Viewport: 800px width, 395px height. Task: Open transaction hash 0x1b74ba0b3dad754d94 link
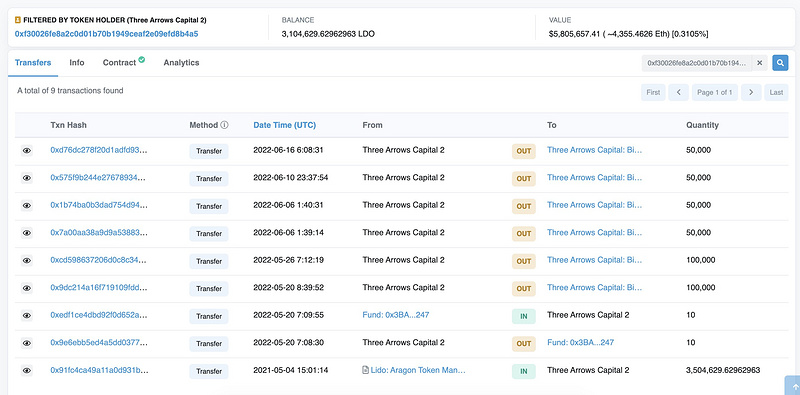[x=99, y=205]
